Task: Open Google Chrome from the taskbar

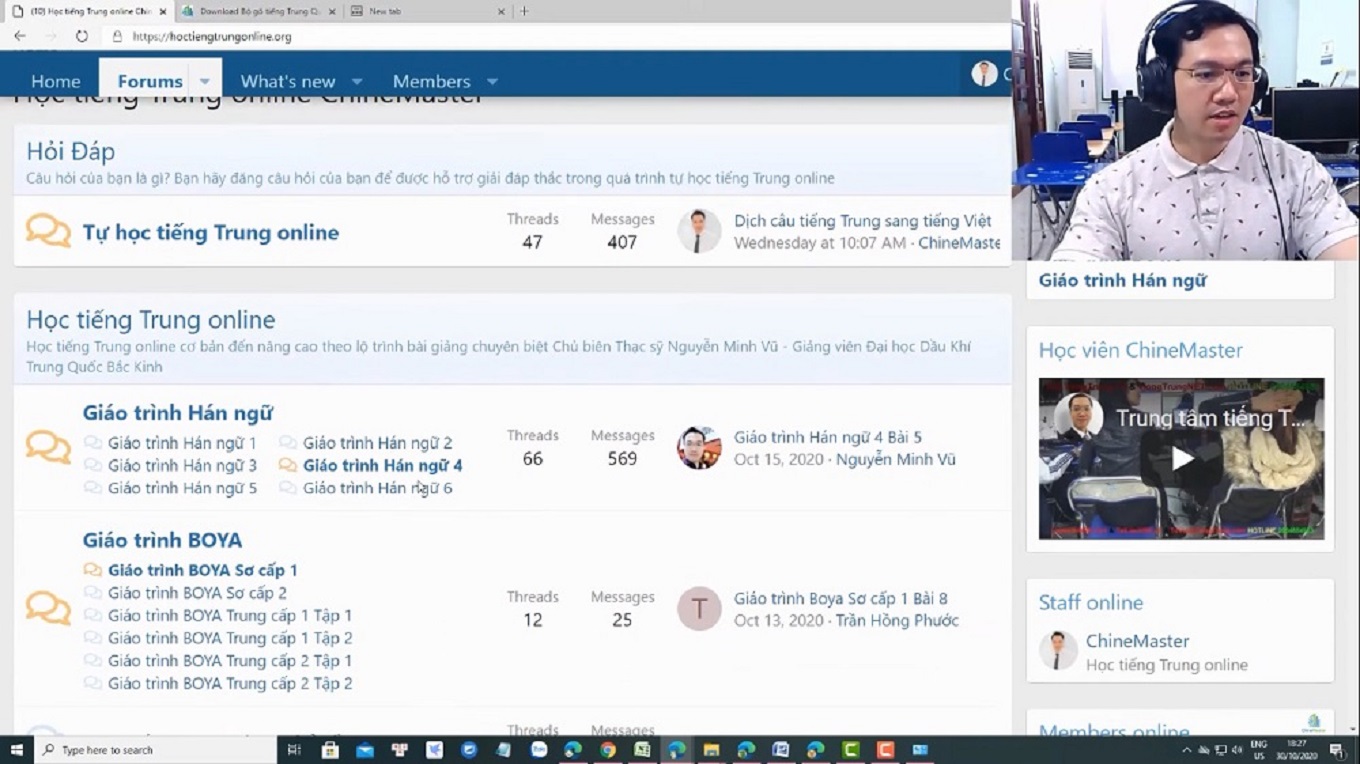Action: [x=608, y=749]
